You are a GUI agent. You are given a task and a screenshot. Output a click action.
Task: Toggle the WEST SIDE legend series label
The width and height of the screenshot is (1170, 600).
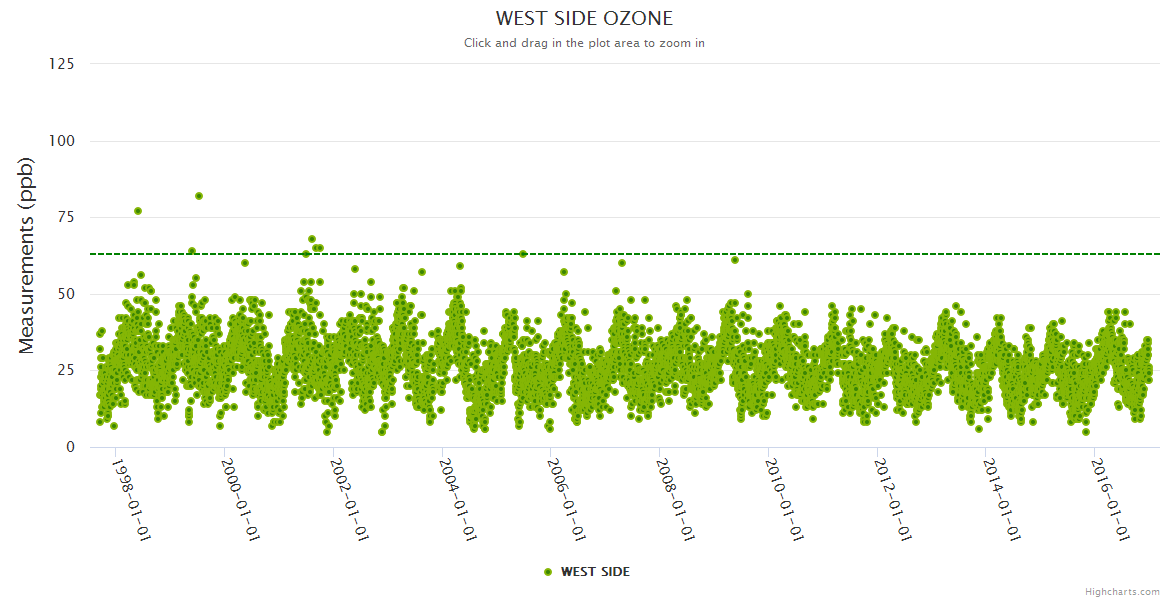coord(595,571)
